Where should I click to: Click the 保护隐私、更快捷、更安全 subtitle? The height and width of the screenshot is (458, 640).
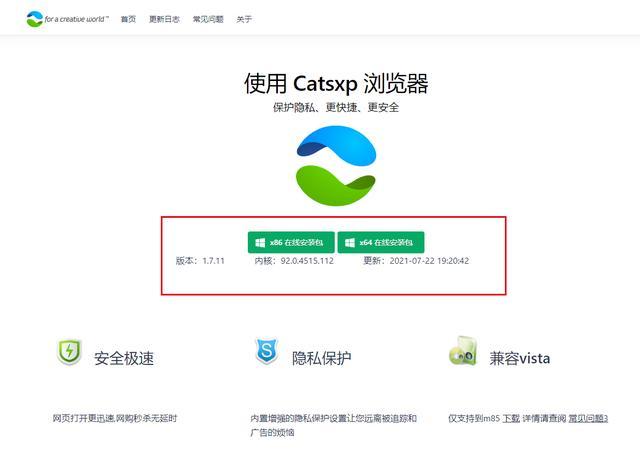pyautogui.click(x=336, y=107)
